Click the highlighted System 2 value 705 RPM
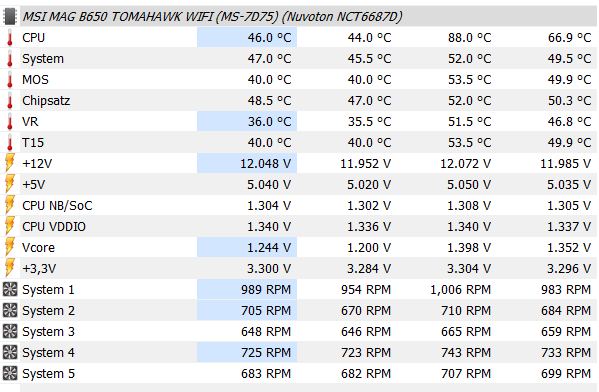The image size is (599, 392). pos(266,311)
